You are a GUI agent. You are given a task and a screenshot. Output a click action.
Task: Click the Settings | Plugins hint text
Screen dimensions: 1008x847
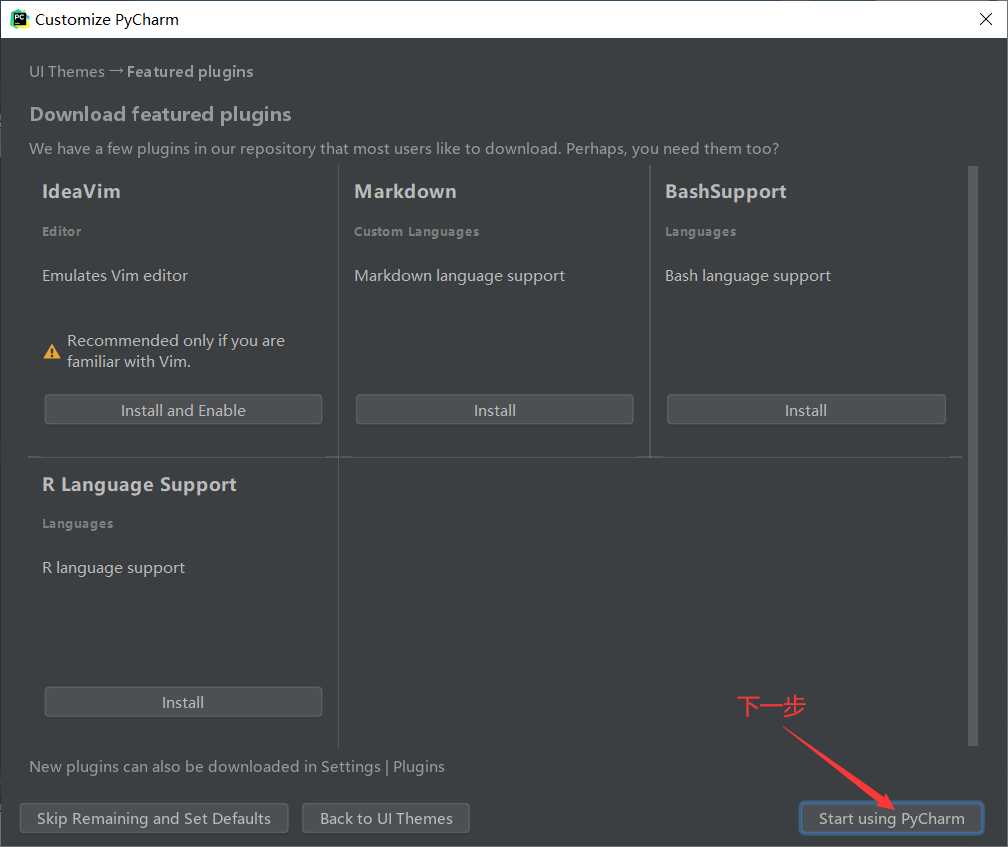237,767
